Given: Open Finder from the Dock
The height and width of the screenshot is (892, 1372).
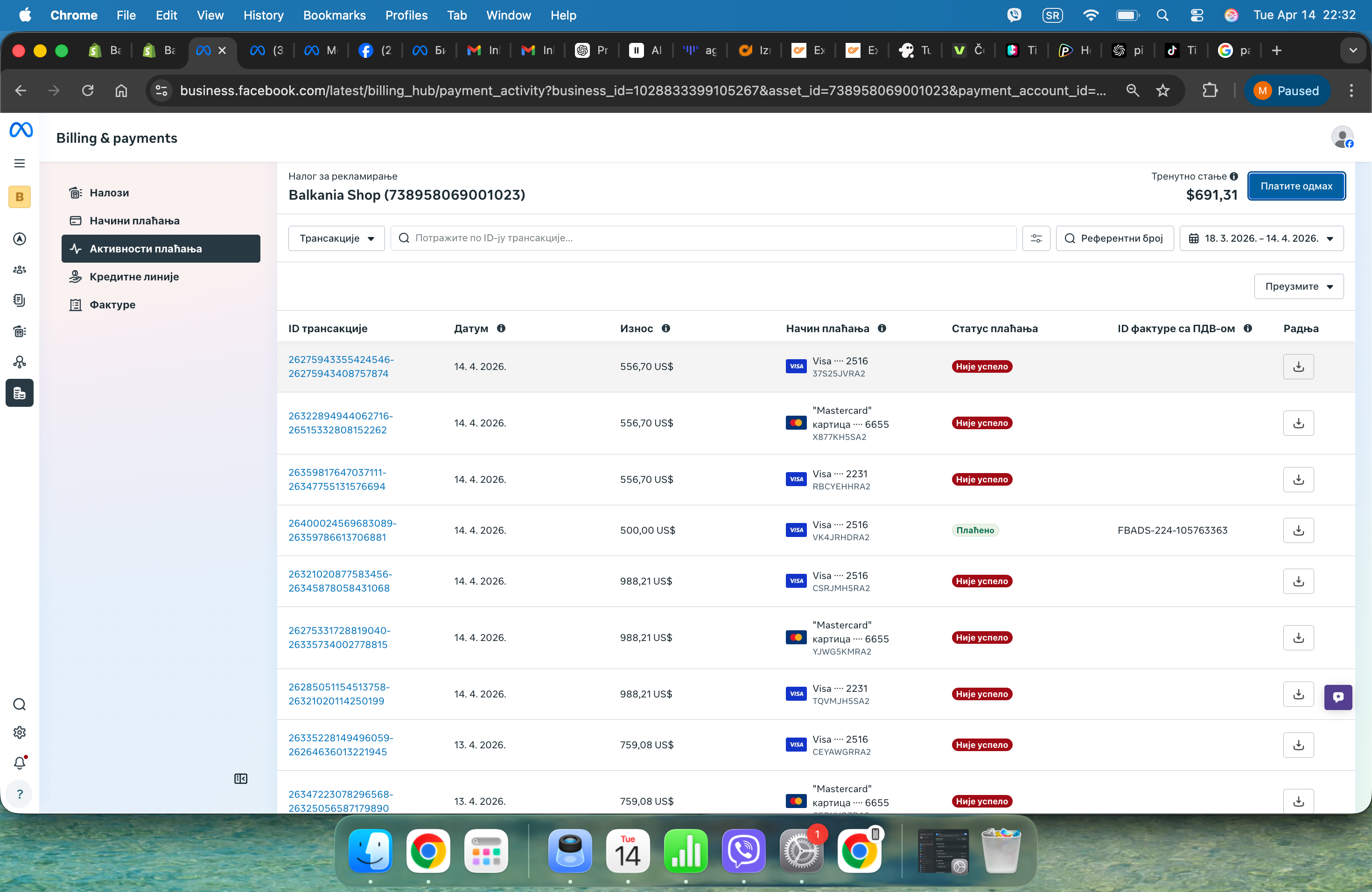Looking at the screenshot, I should tap(370, 851).
